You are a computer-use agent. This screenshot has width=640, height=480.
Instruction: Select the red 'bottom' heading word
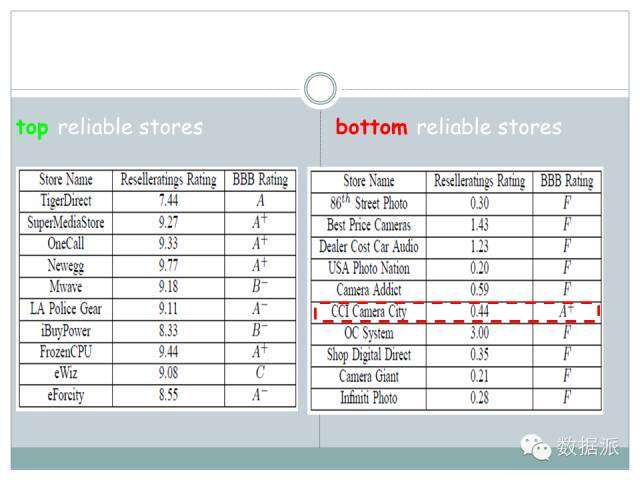tap(371, 128)
